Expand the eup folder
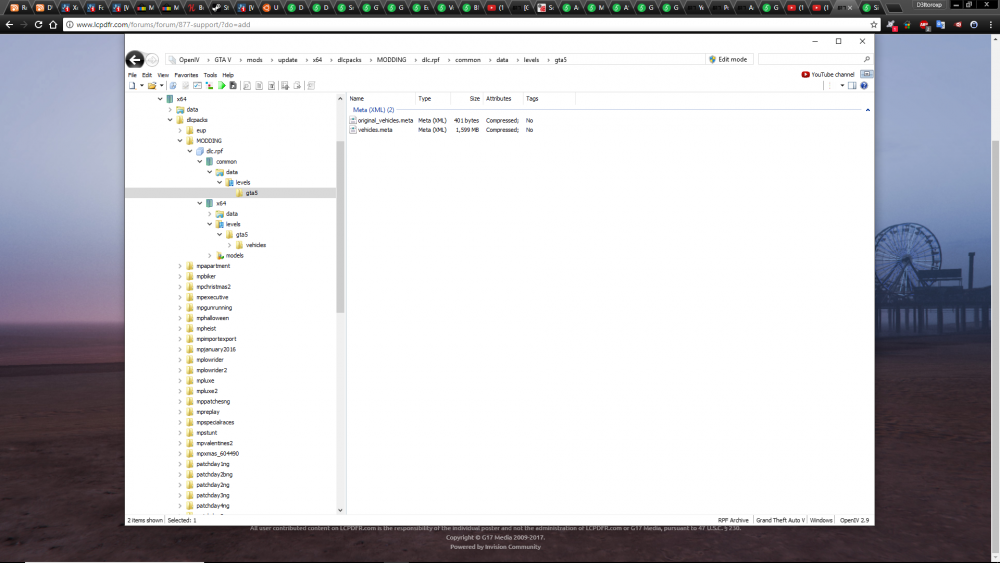Viewport: 1000px width, 563px height. [x=180, y=130]
